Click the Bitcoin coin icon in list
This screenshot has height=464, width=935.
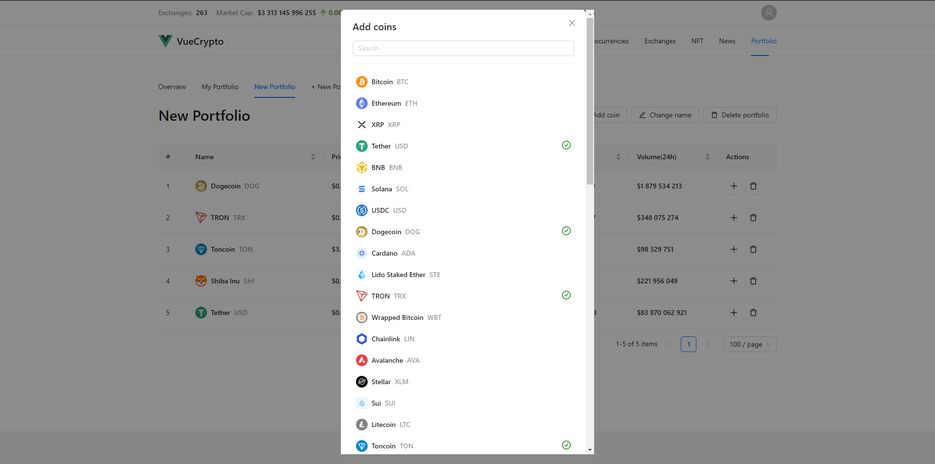point(362,82)
